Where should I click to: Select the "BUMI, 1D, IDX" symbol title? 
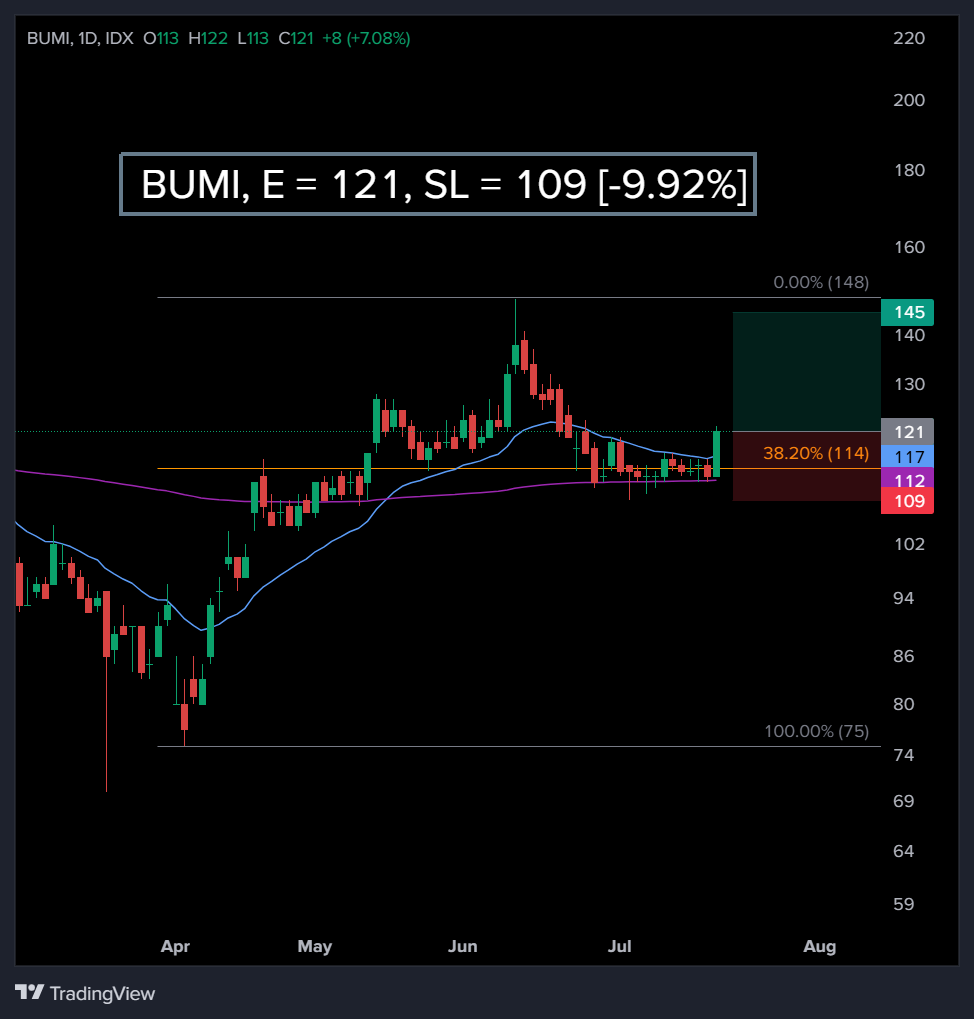click(81, 38)
